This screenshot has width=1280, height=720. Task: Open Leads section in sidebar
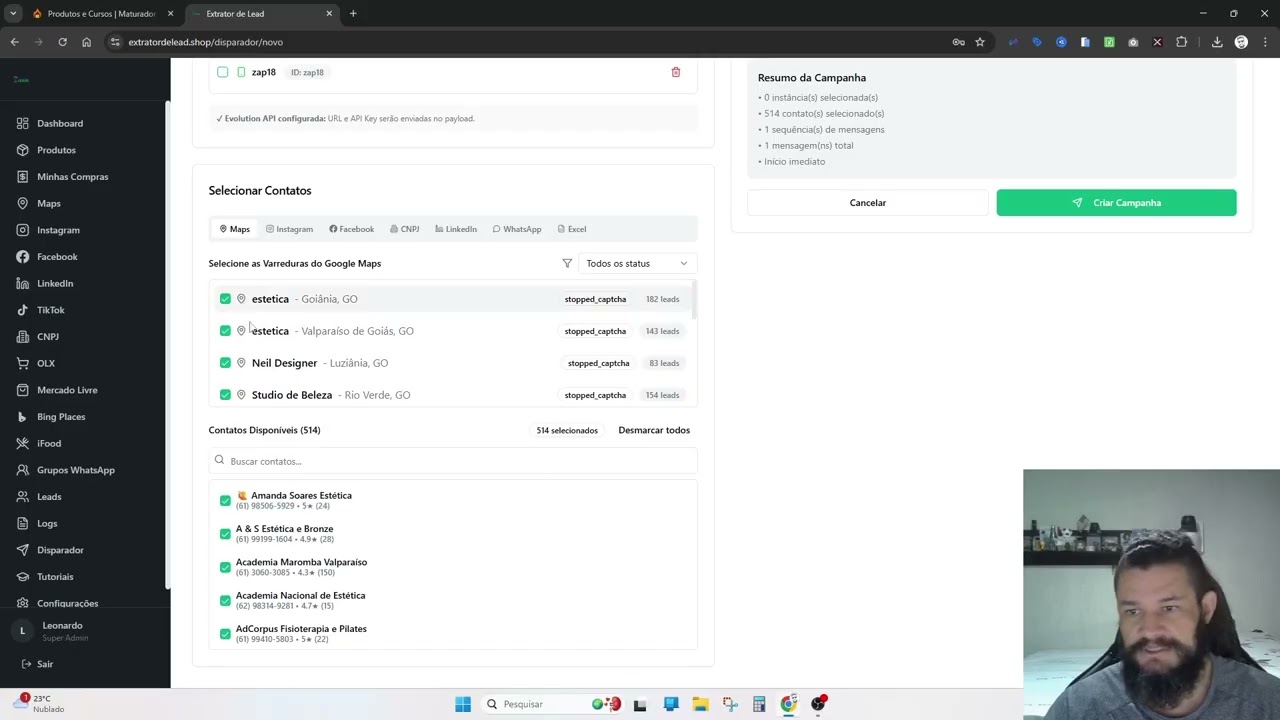coord(49,497)
